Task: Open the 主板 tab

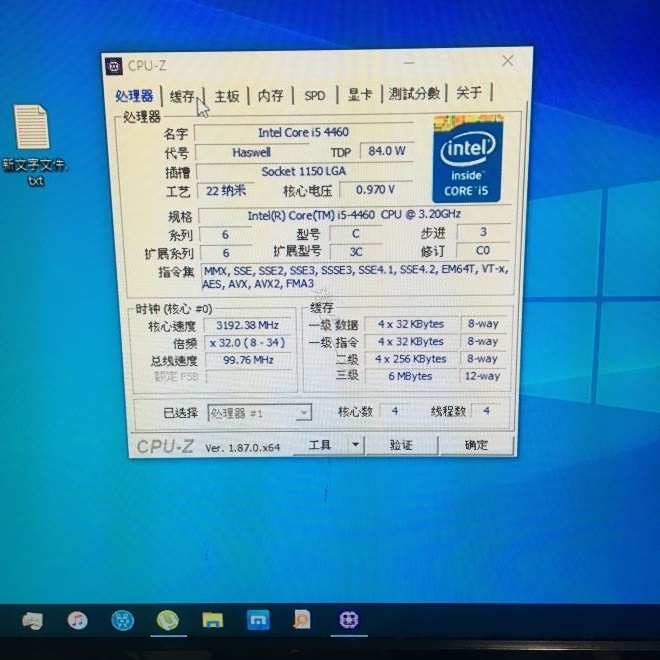Action: [227, 96]
